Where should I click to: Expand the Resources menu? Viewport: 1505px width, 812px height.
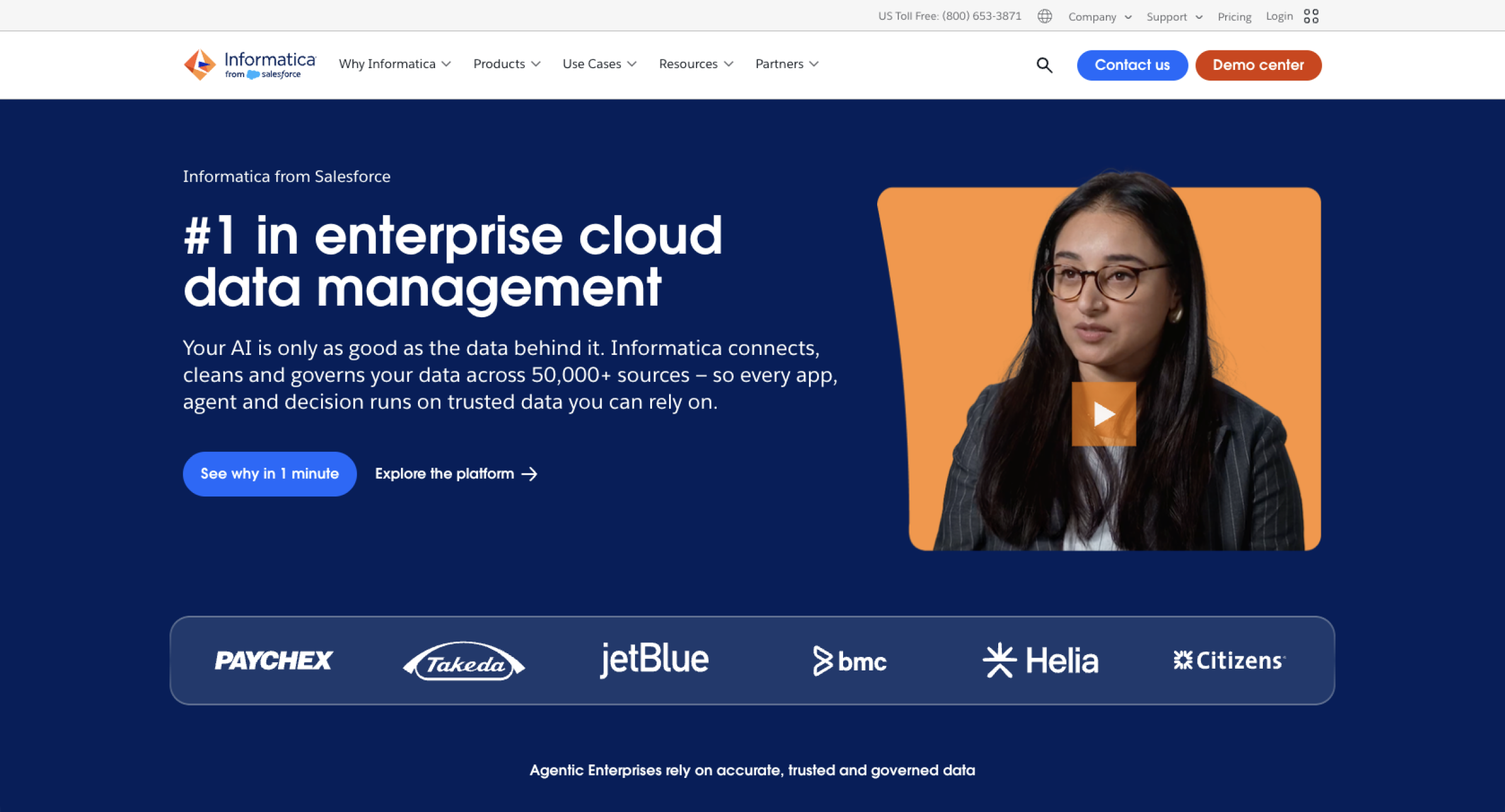(x=696, y=63)
